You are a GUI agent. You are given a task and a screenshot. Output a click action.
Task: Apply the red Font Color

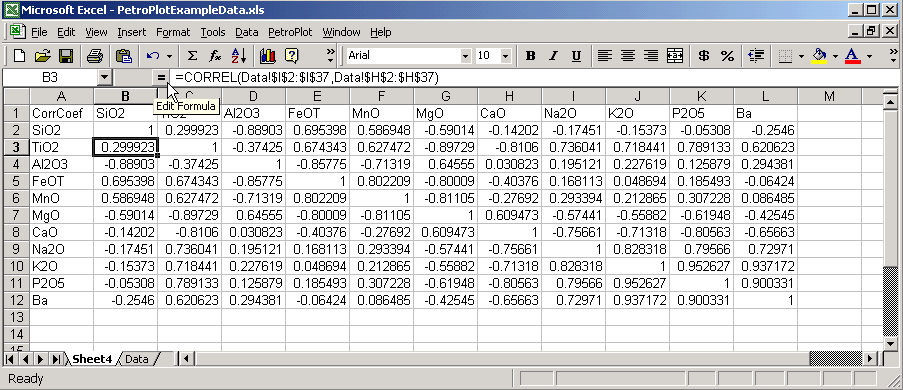852,56
